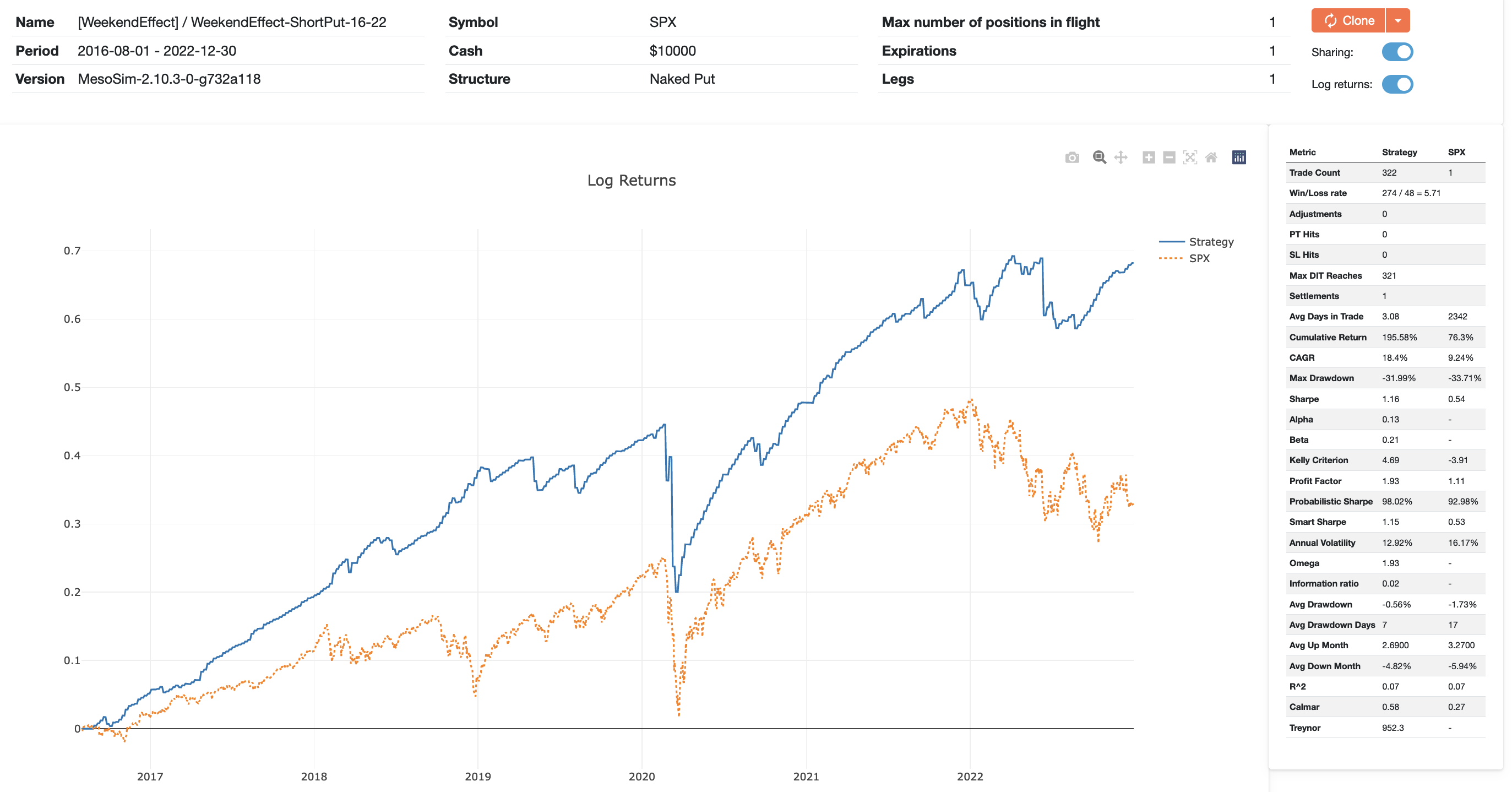Click the highlighted blue chart-style icon

click(x=1238, y=158)
